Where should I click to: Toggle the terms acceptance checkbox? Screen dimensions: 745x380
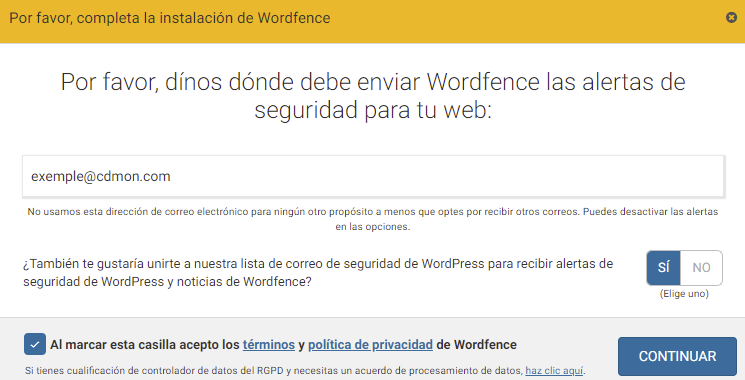[x=35, y=344]
